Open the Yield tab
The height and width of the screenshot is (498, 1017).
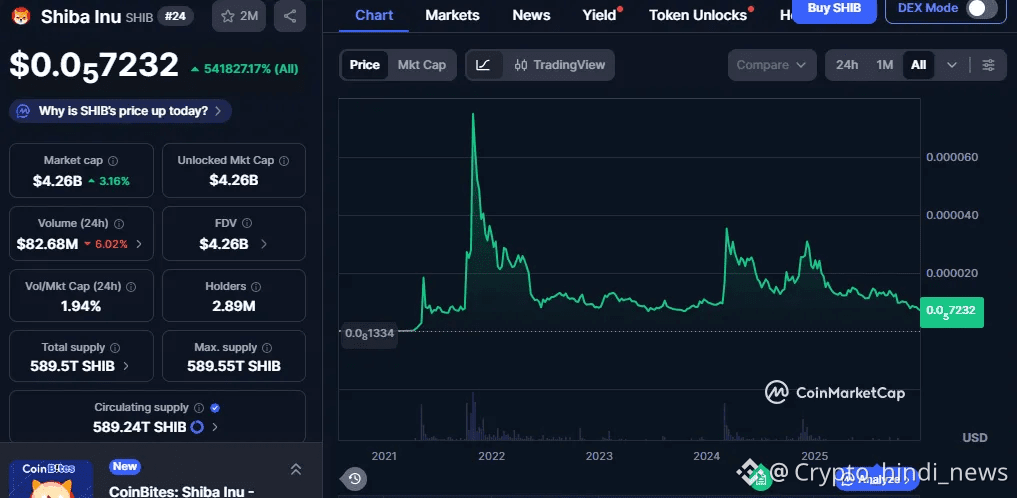(x=599, y=15)
